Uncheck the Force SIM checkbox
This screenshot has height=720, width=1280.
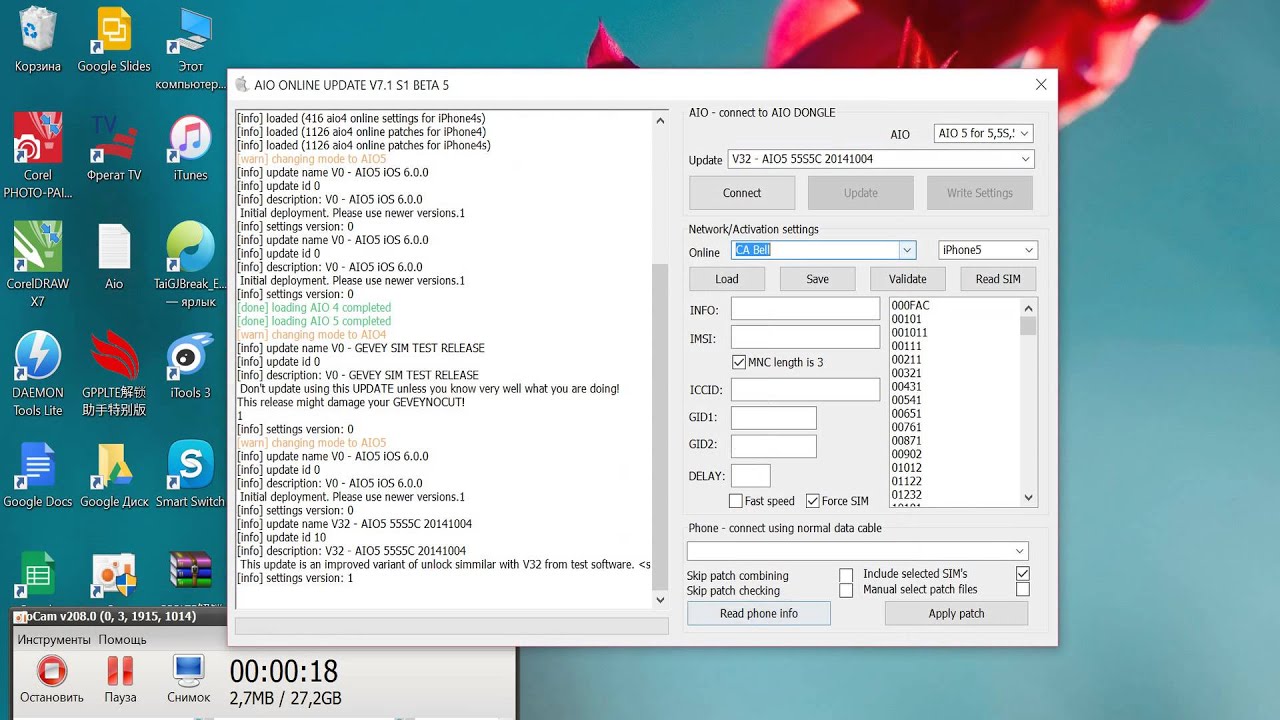[x=812, y=501]
